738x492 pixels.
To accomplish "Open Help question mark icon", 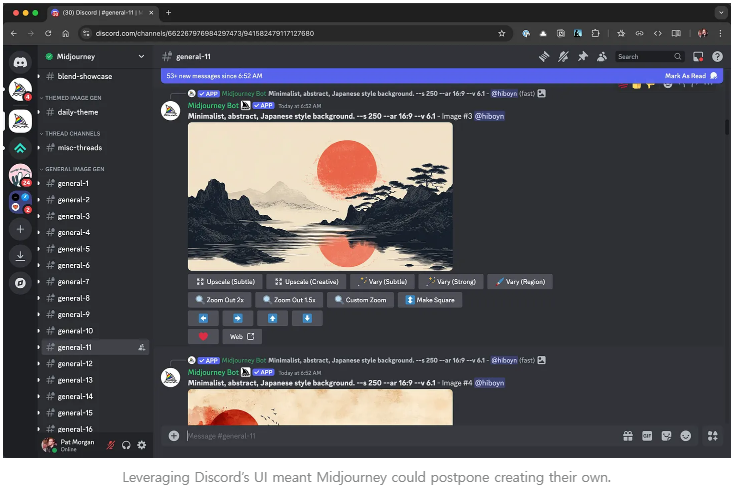I will click(x=717, y=56).
